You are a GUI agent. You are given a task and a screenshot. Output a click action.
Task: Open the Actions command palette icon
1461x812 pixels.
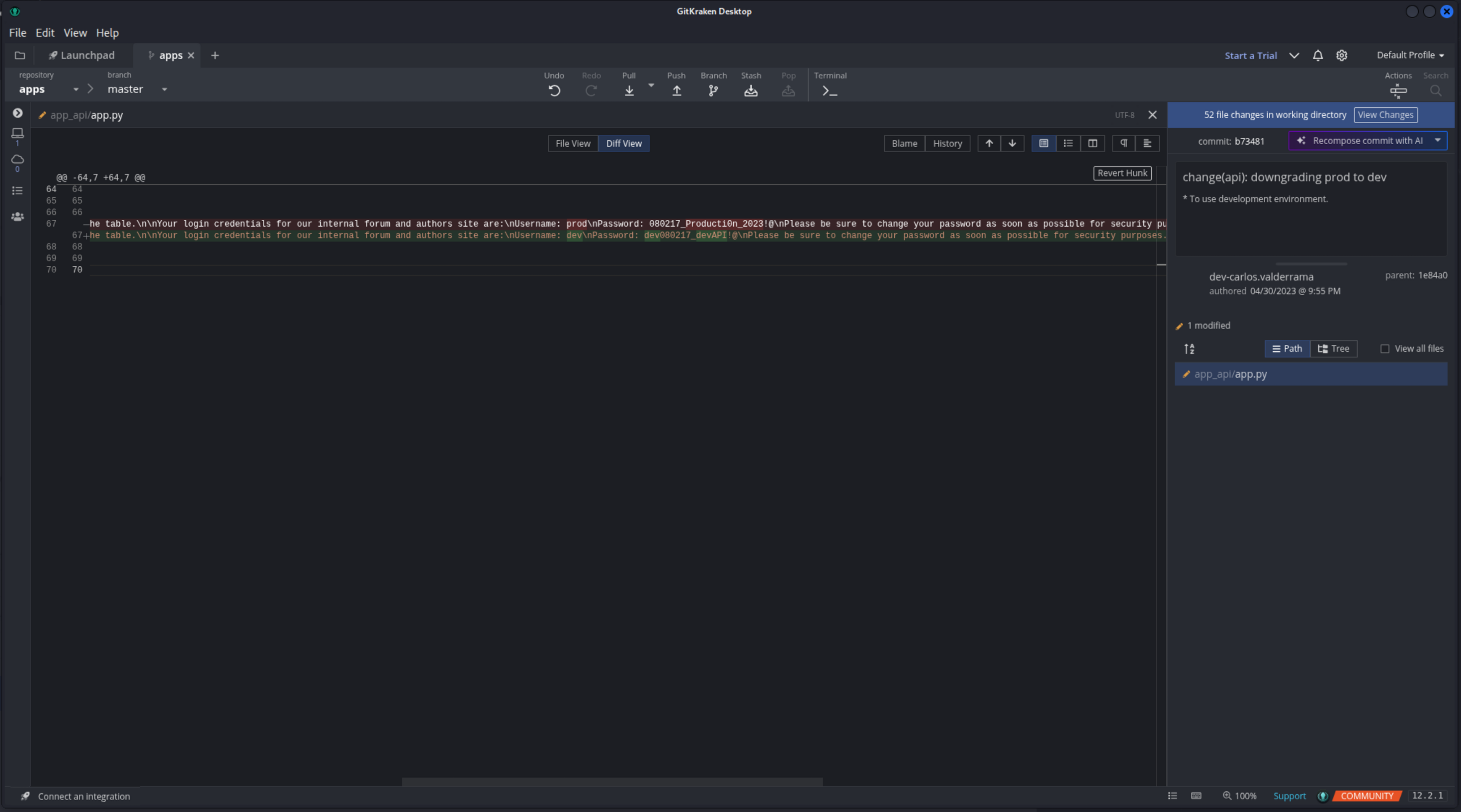click(1398, 91)
